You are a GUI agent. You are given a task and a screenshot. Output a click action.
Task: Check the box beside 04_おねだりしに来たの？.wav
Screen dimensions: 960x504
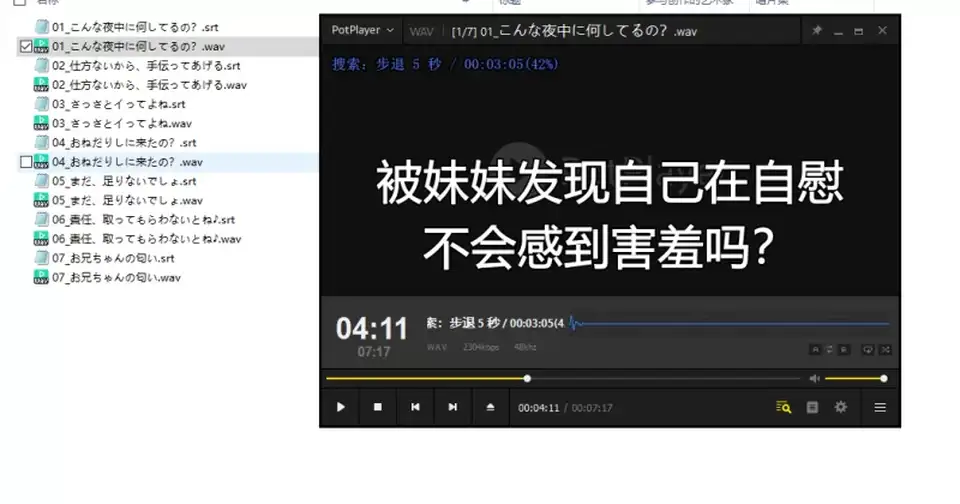click(26, 162)
